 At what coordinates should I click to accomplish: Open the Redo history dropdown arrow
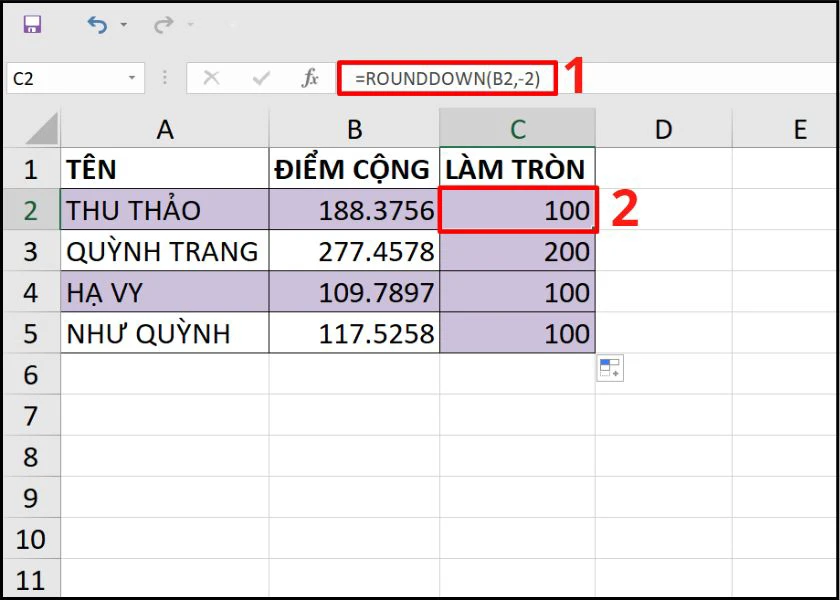pyautogui.click(x=190, y=25)
